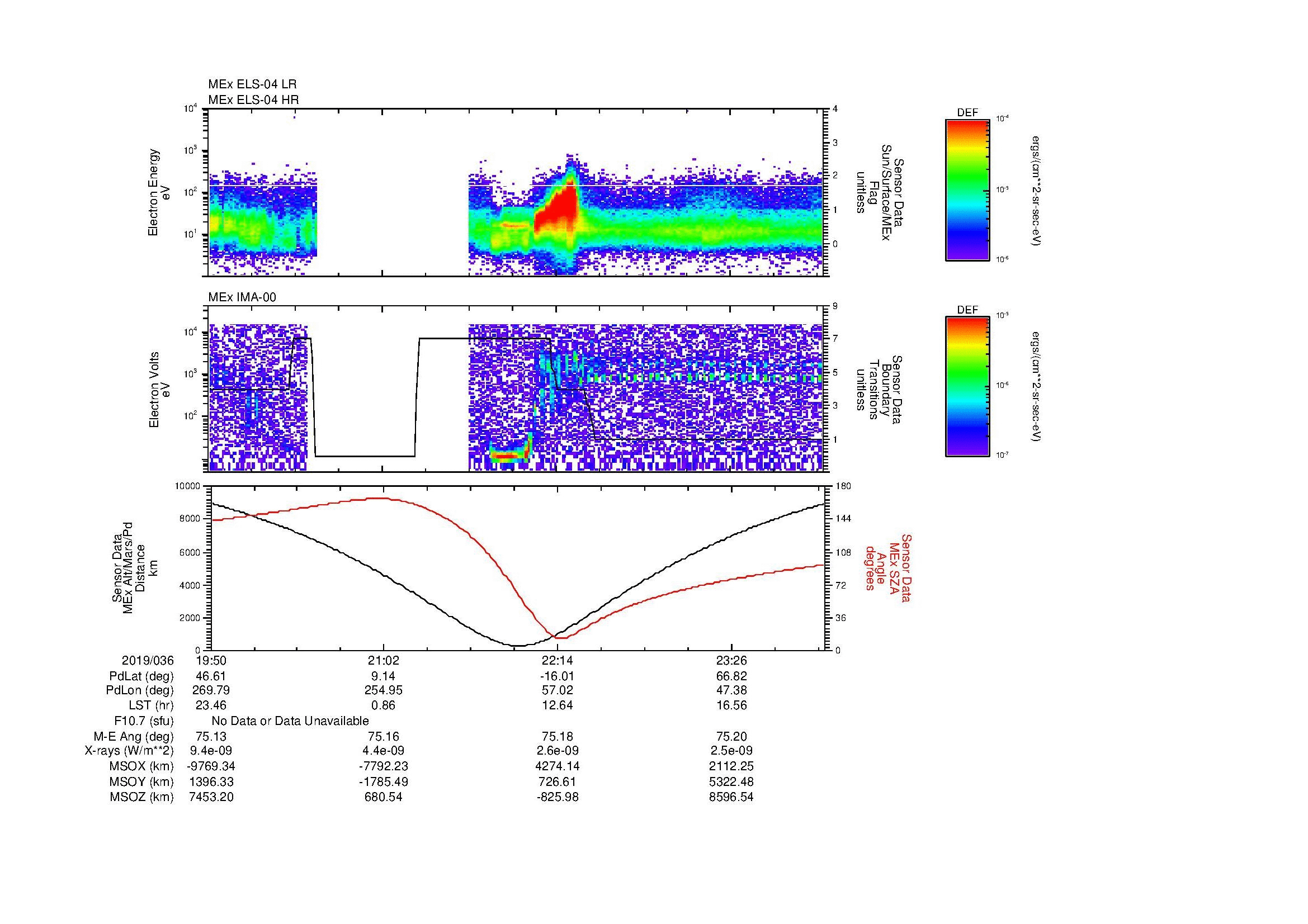Click the MSOX value -9769.34
The image size is (1308, 924).
(211, 766)
